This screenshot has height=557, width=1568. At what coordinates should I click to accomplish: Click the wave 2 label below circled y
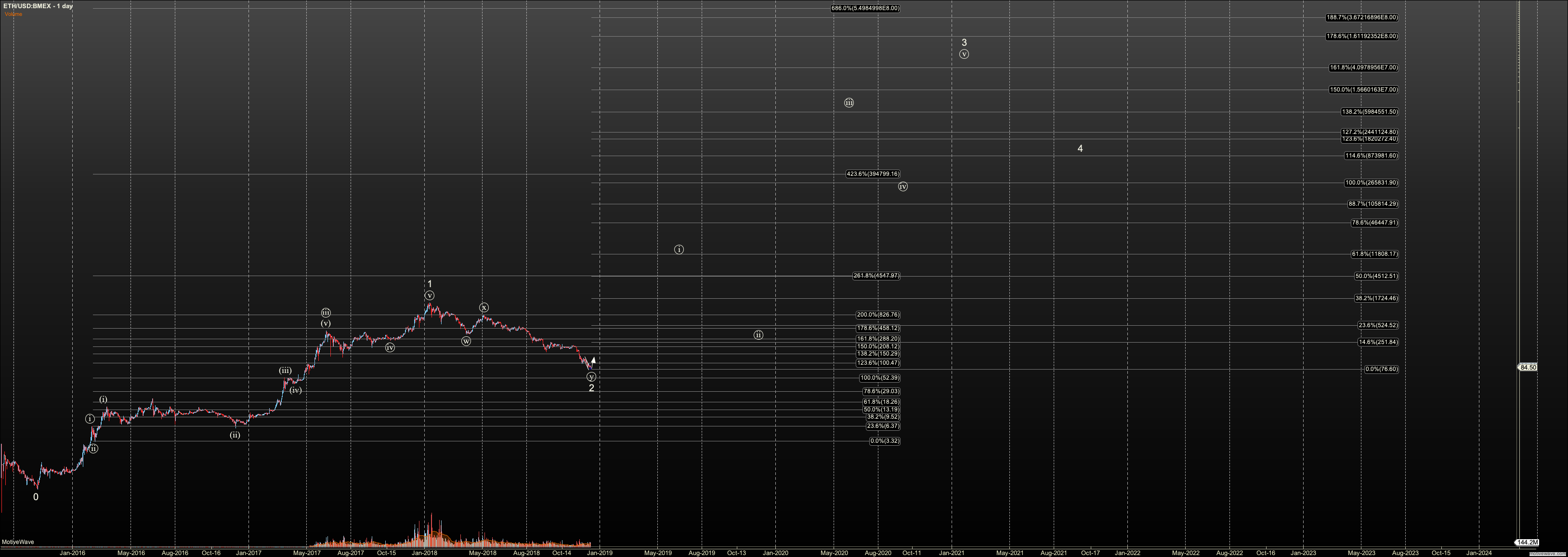tap(591, 388)
